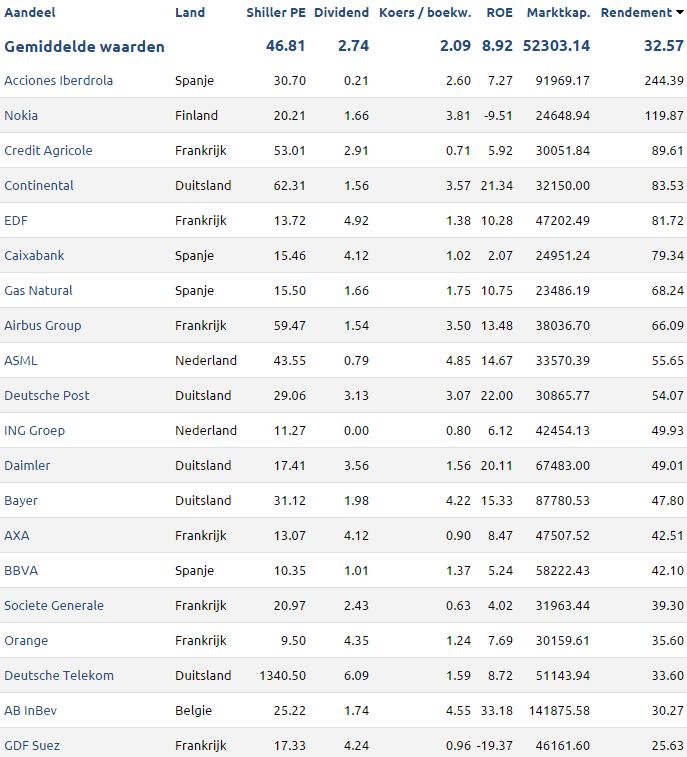The height and width of the screenshot is (757, 687).
Task: Sort by Koers / boekw. column
Action: 425,13
